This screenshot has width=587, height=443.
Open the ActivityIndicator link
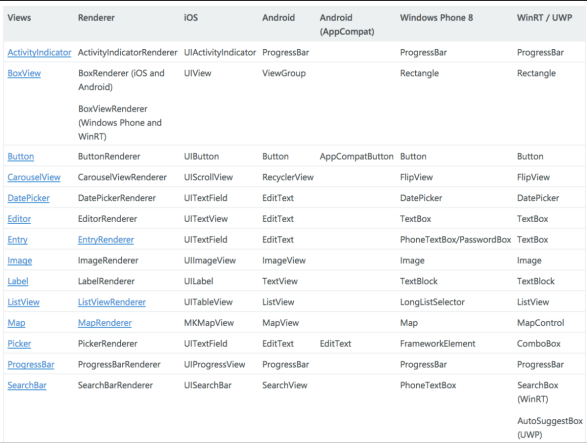point(39,52)
